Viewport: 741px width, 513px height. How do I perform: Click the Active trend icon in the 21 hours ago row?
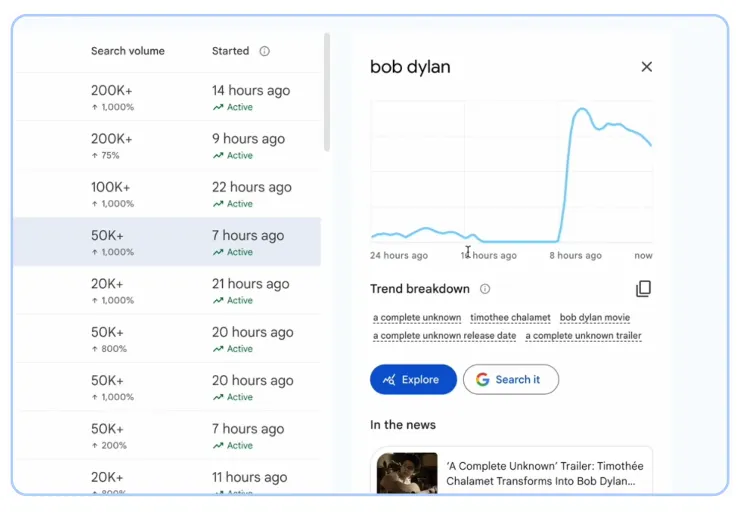point(218,300)
